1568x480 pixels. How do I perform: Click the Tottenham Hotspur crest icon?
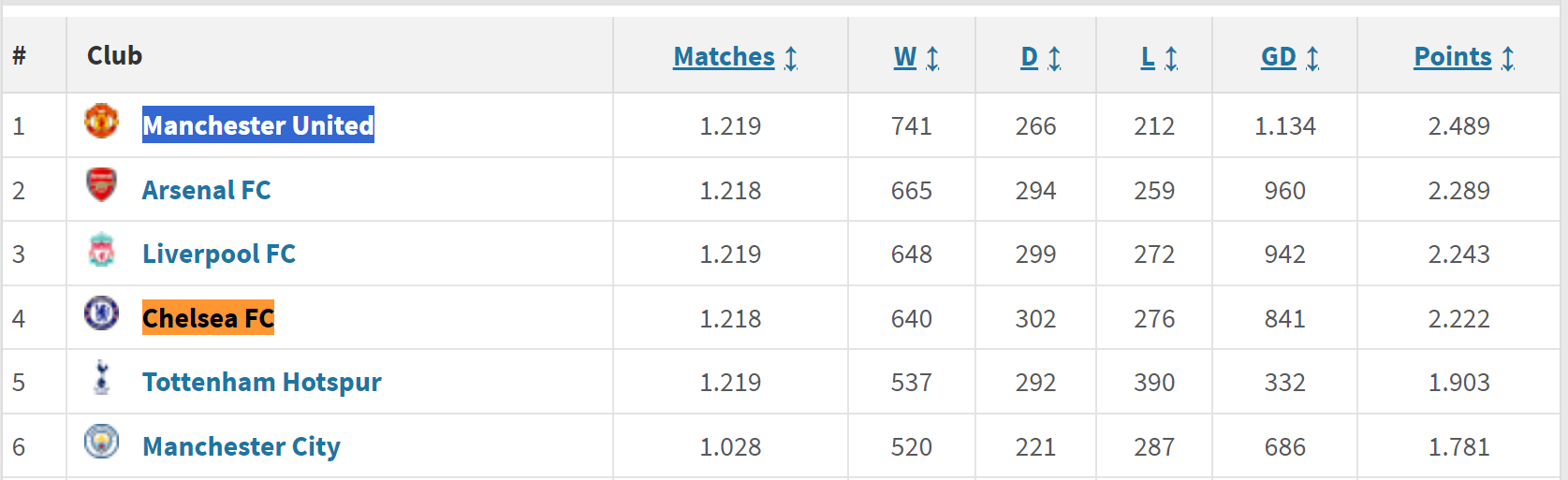[x=102, y=377]
